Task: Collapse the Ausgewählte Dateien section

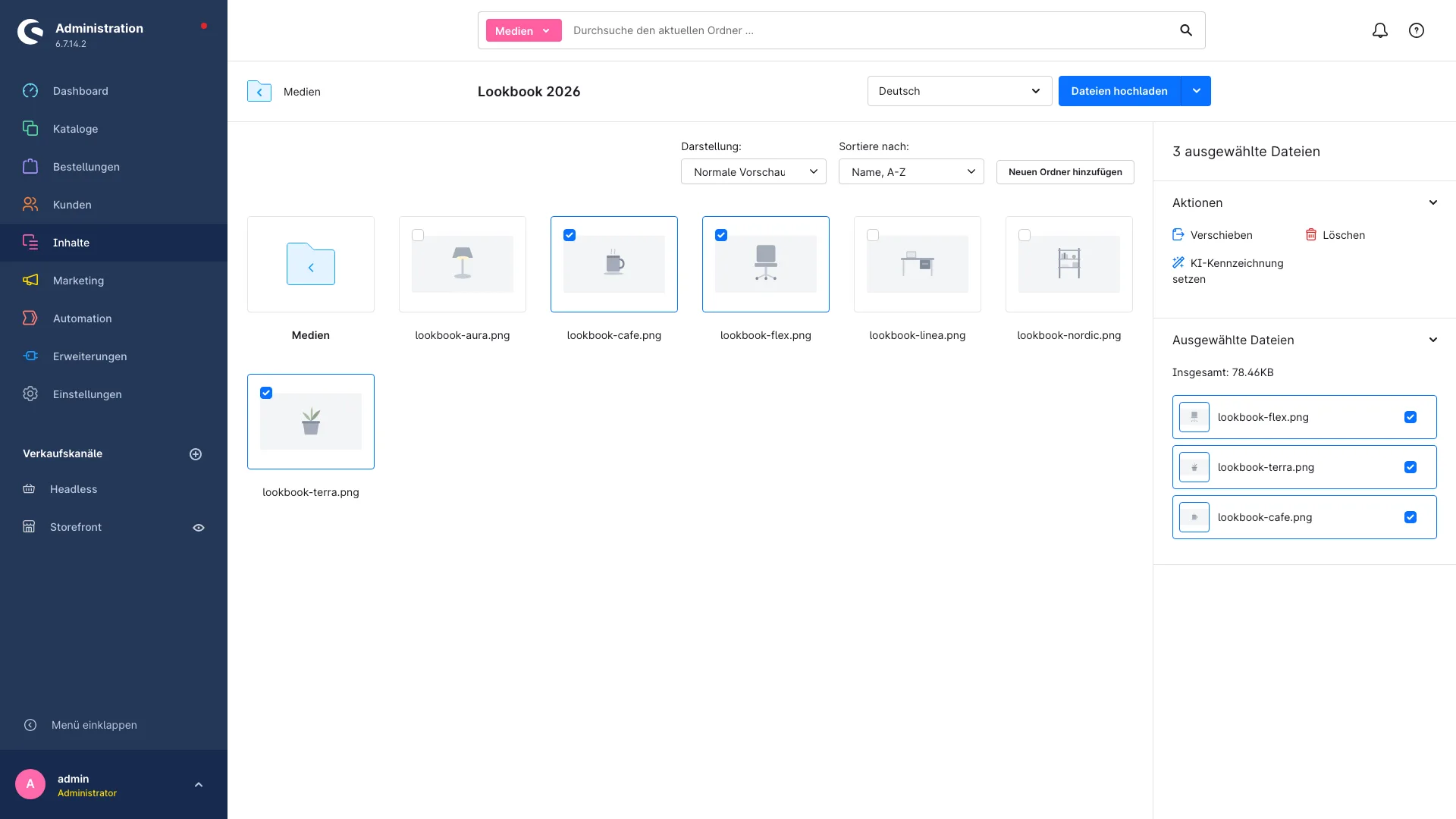Action: click(x=1433, y=340)
